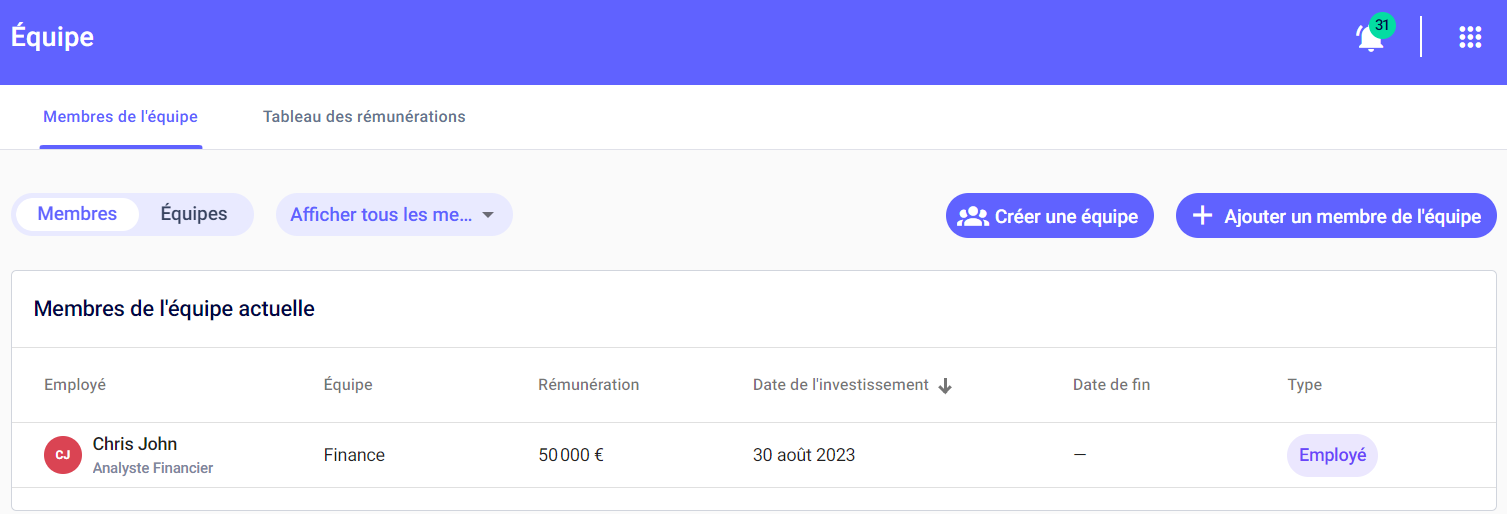Switch to Tableau des rémunérations tab

point(364,117)
